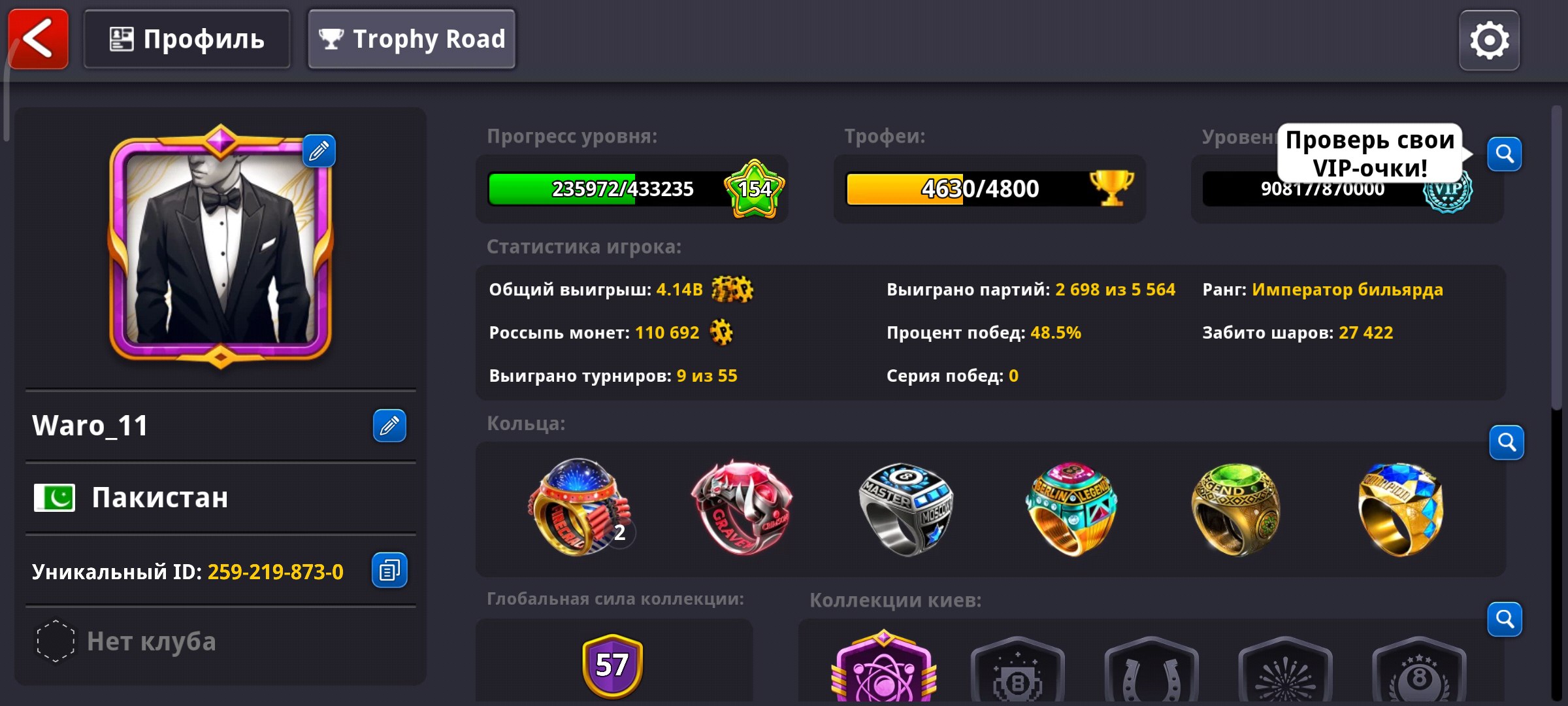
Task: Select the Firecracker ring with count 2
Action: point(579,508)
